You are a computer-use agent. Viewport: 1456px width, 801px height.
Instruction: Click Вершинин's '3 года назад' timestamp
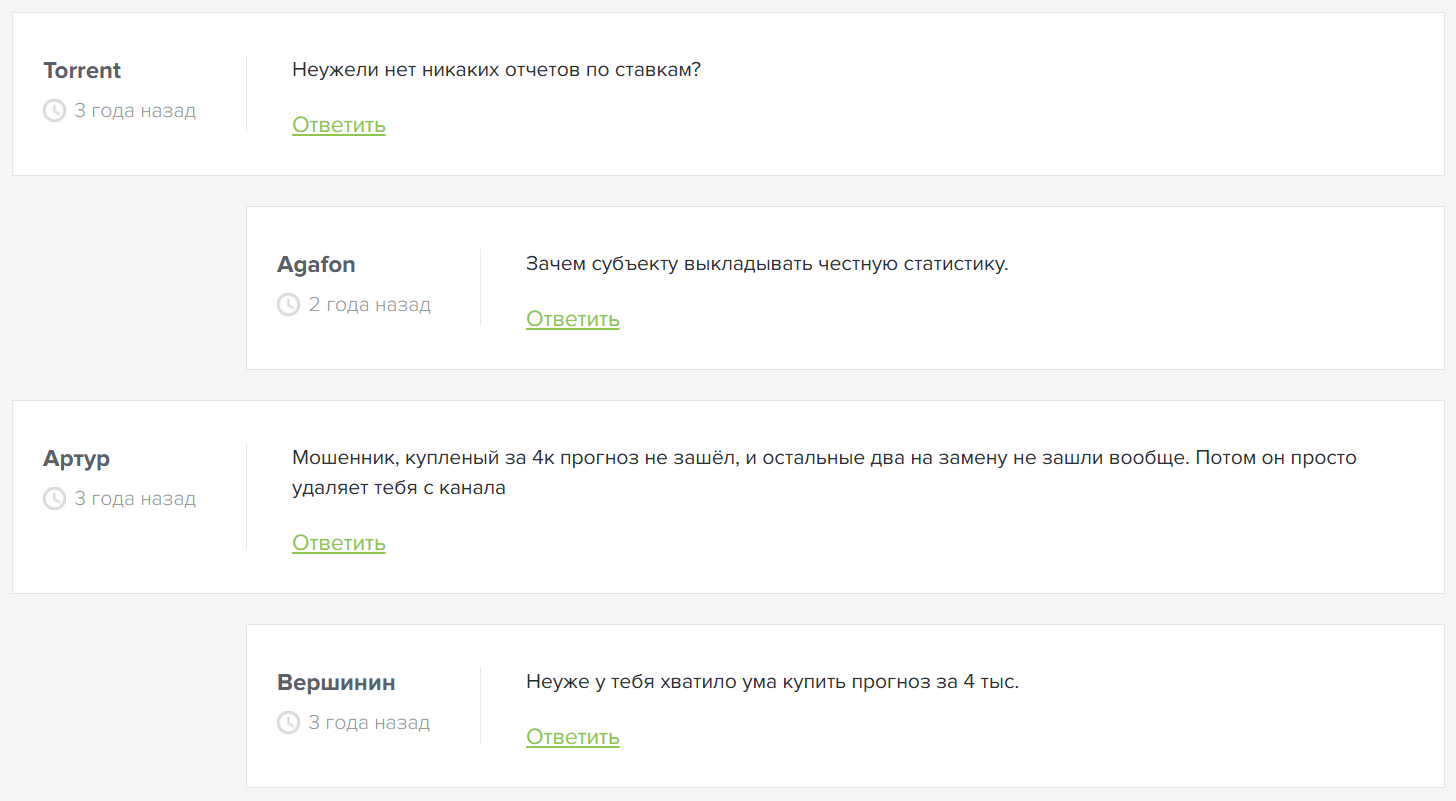(369, 723)
